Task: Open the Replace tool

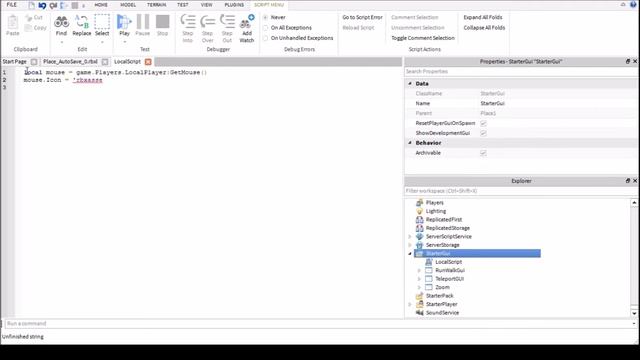Action: click(x=82, y=22)
